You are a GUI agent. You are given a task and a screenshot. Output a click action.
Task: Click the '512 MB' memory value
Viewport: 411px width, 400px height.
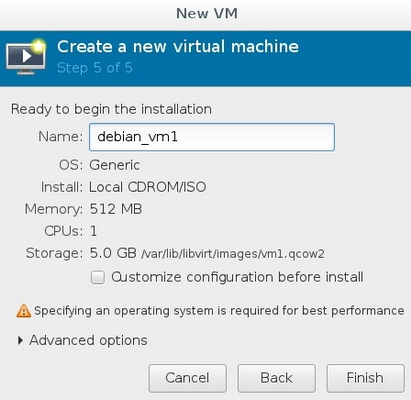[116, 209]
